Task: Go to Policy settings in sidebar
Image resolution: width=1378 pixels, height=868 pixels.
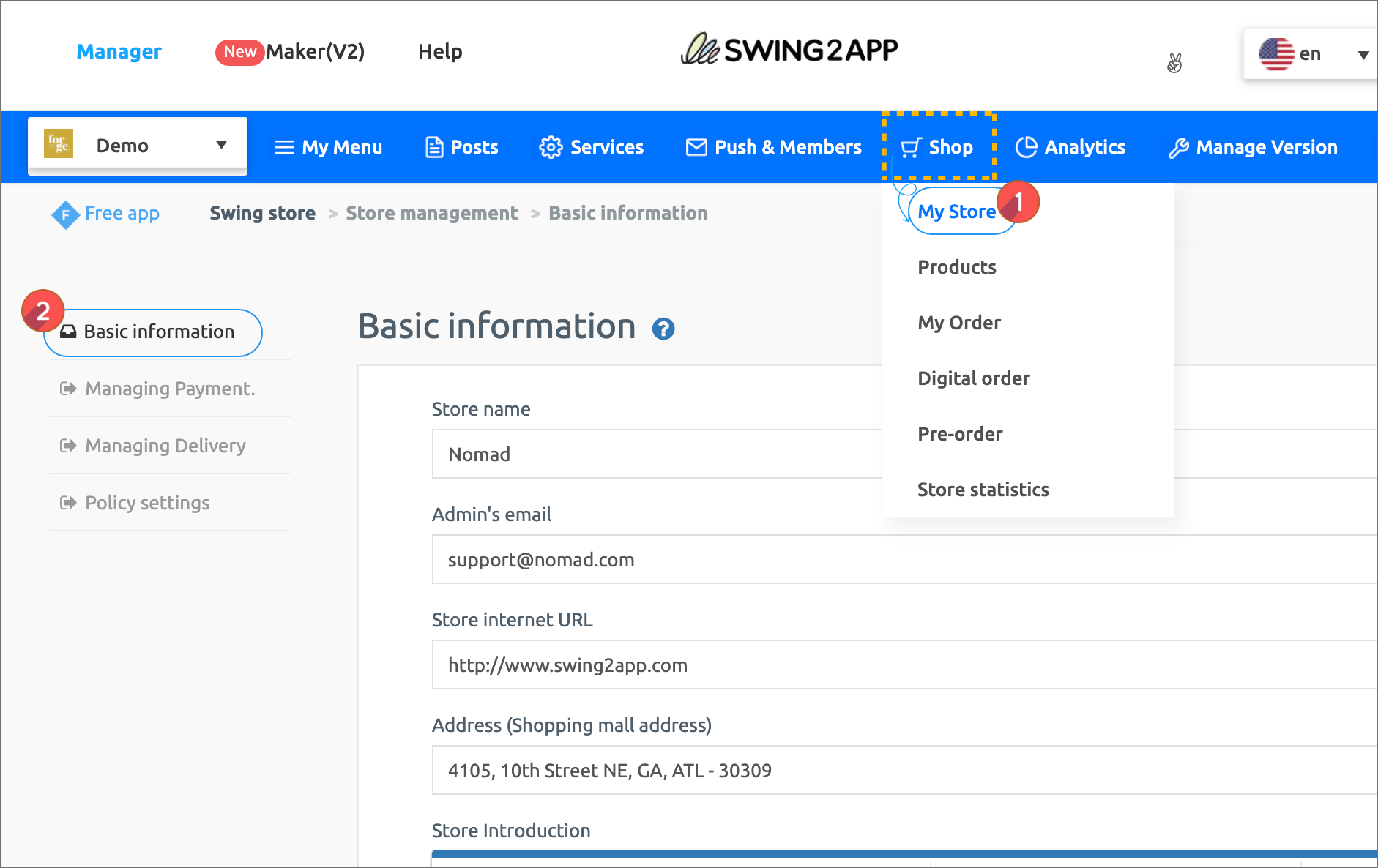Action: pos(146,503)
